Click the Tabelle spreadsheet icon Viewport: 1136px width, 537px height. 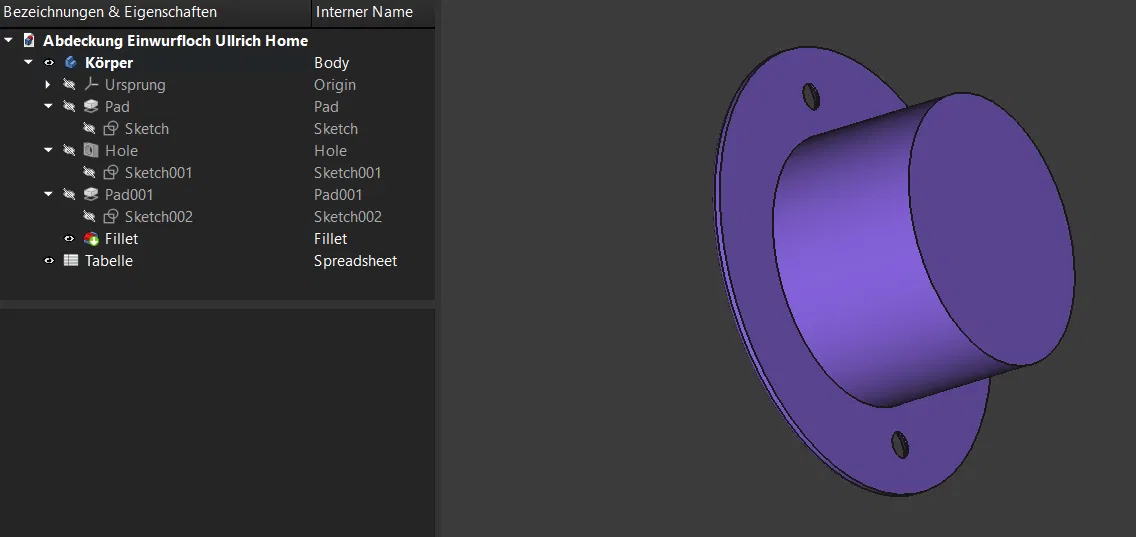click(x=71, y=261)
